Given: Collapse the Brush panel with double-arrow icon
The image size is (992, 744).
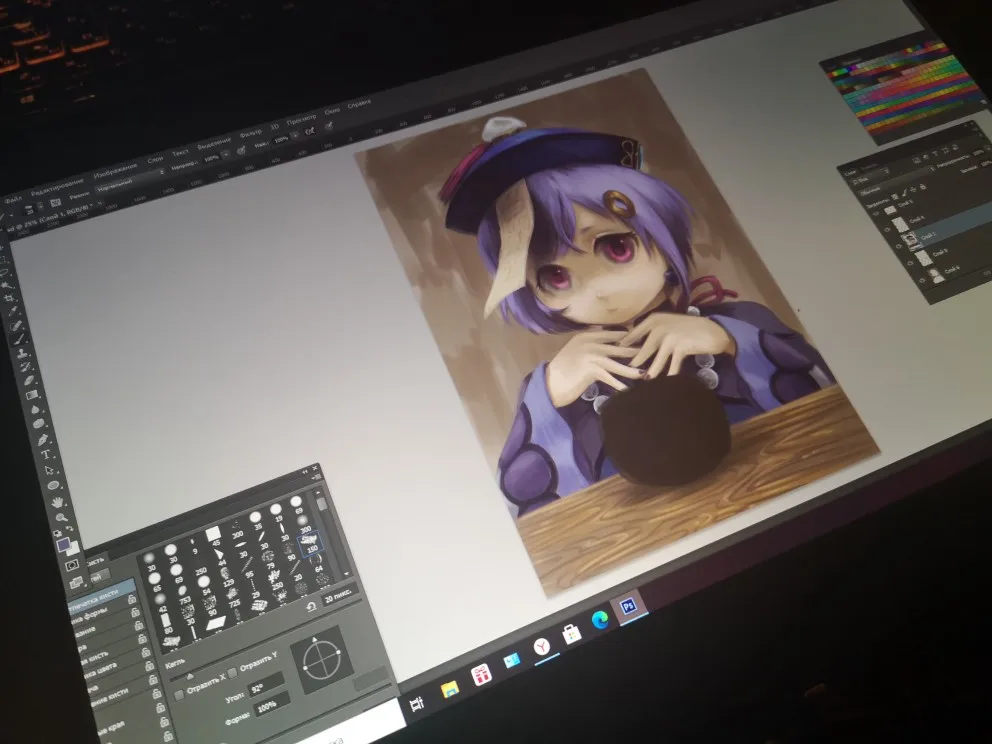Looking at the screenshot, I should pos(304,471).
